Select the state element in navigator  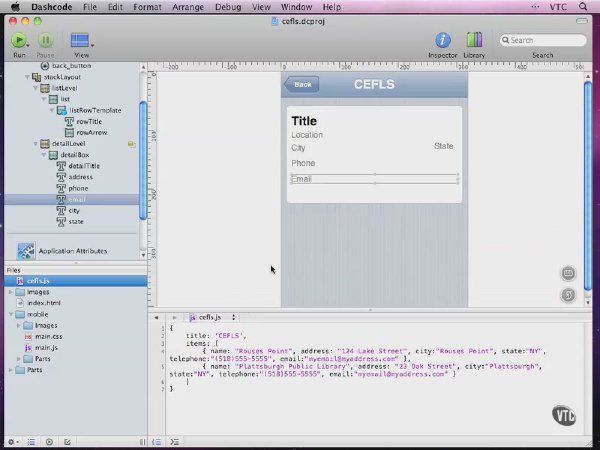click(x=76, y=222)
